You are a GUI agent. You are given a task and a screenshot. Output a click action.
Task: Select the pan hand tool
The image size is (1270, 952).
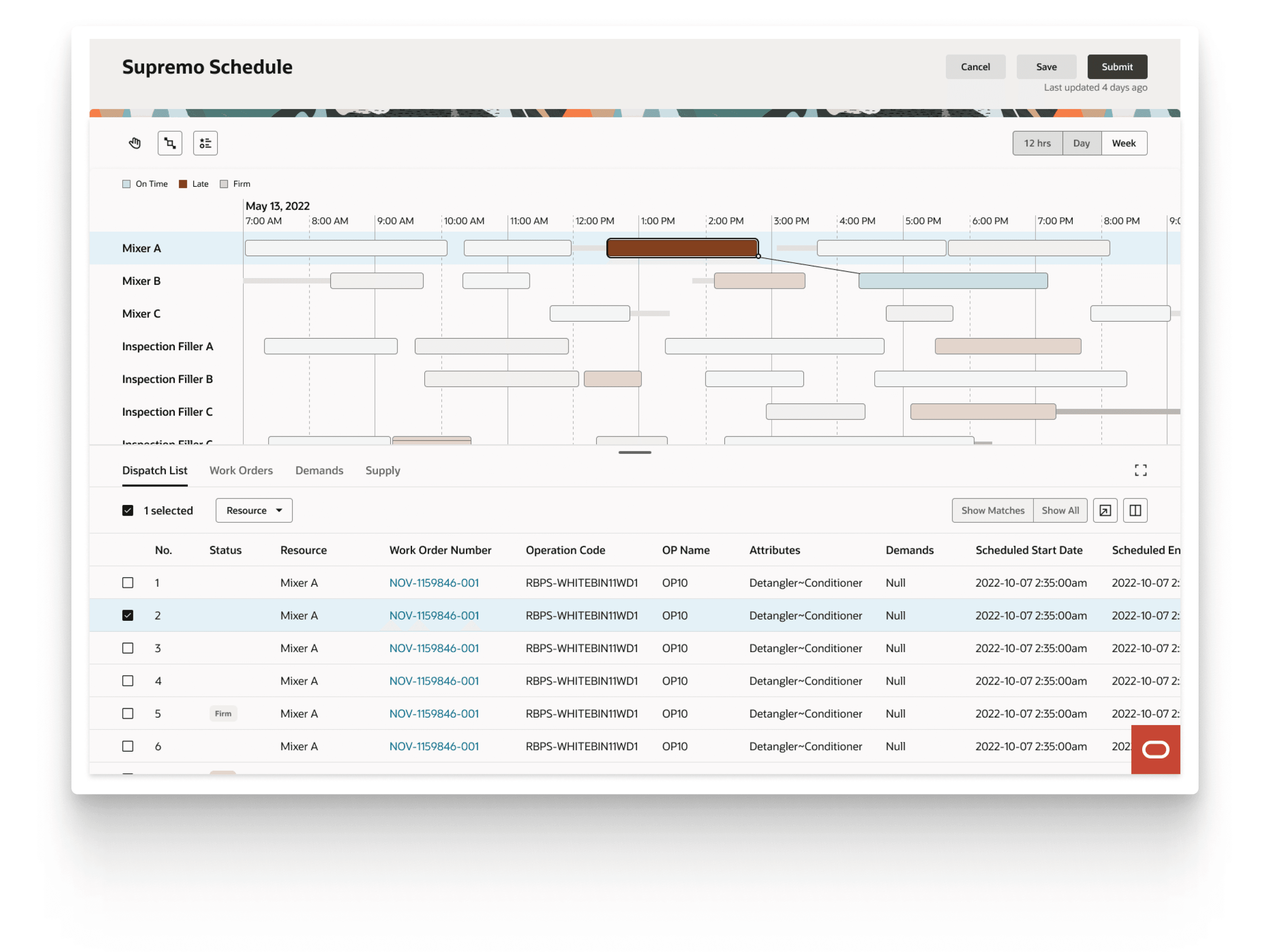pos(135,143)
